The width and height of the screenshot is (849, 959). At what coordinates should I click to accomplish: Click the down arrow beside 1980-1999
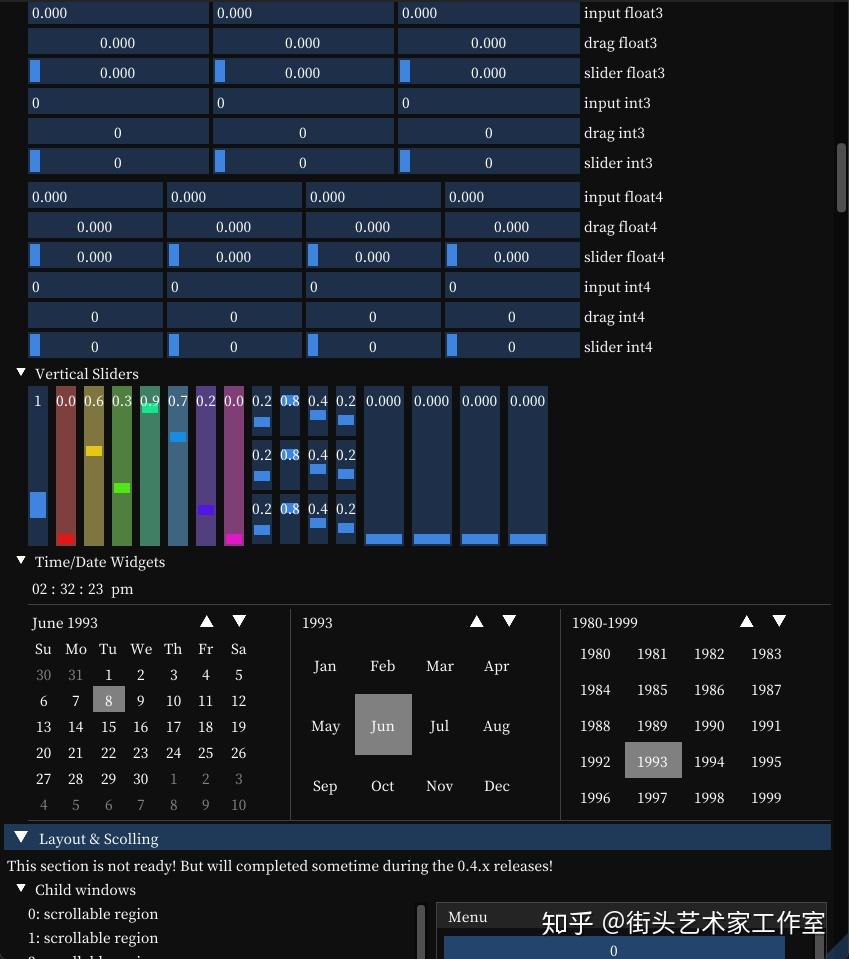coord(779,621)
